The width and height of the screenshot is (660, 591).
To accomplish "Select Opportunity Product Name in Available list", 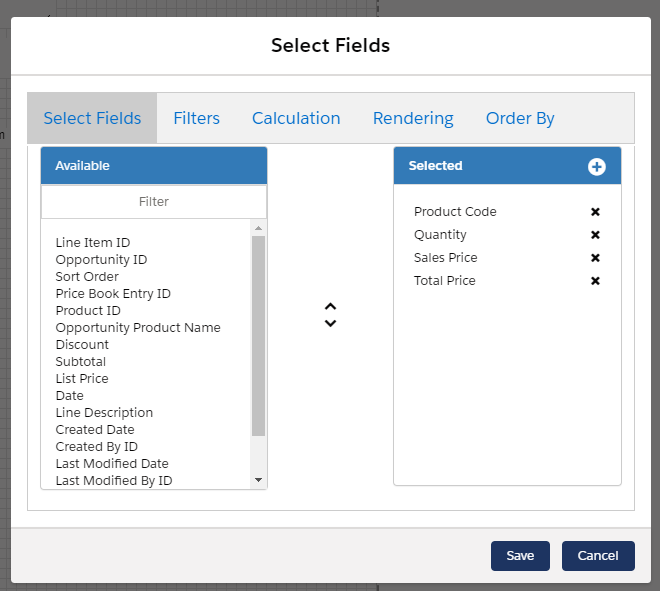I will point(138,327).
